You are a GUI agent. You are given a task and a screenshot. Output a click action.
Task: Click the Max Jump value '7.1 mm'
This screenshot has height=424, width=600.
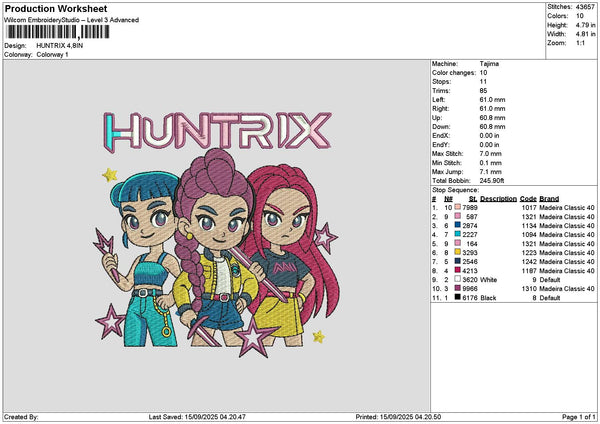pos(491,172)
